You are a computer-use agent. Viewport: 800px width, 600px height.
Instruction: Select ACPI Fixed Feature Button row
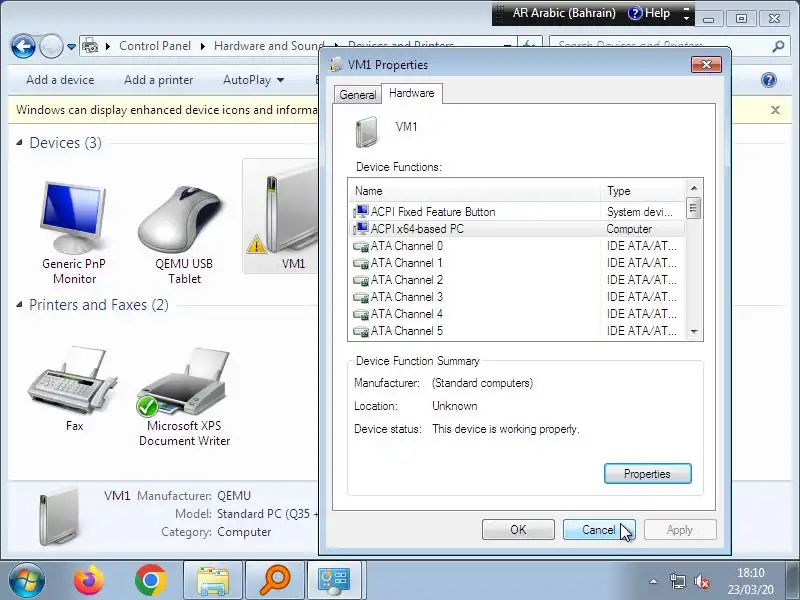pos(517,212)
